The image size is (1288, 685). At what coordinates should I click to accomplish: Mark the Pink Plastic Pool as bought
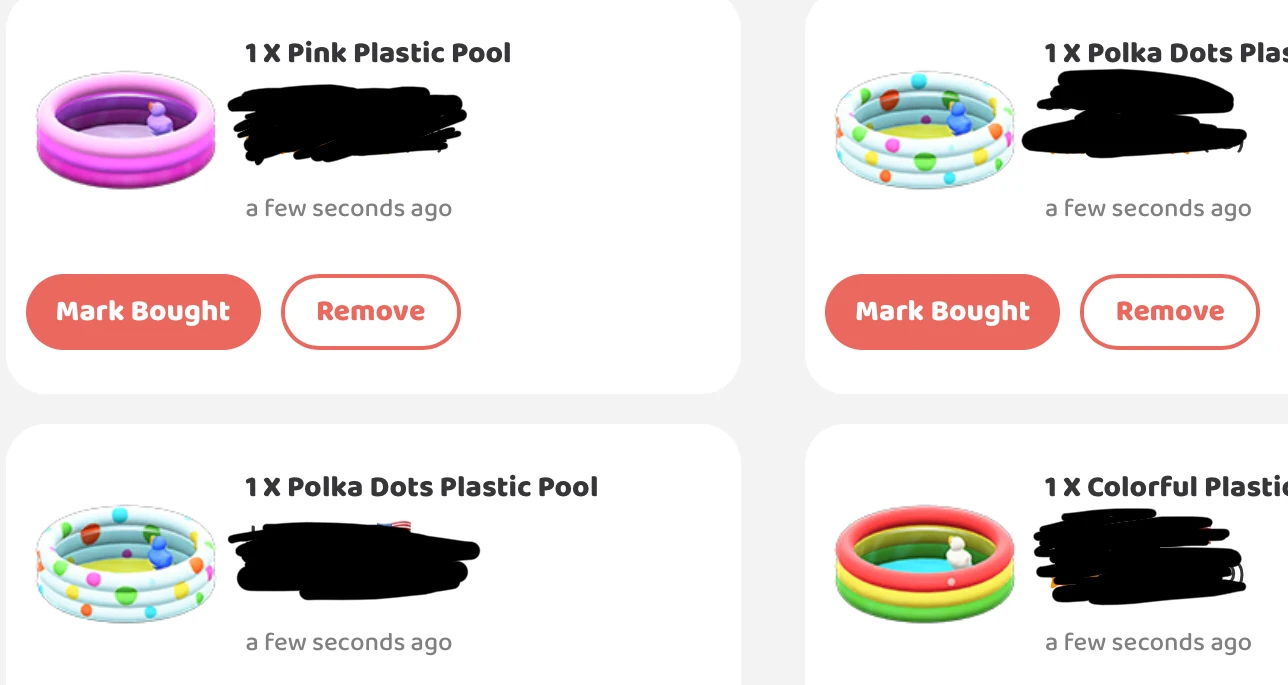(x=143, y=312)
